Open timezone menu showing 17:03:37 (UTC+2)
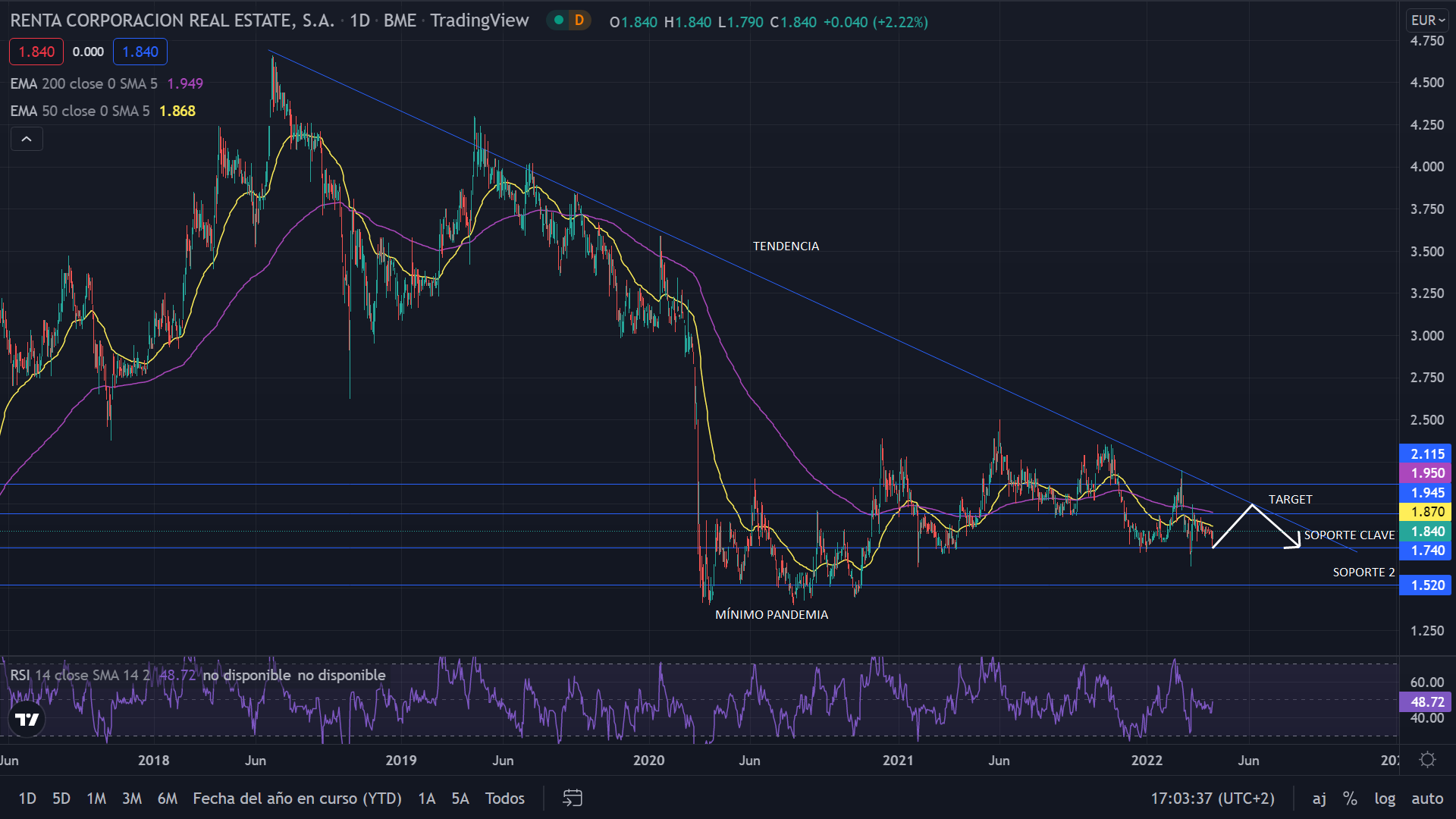 click(1212, 799)
